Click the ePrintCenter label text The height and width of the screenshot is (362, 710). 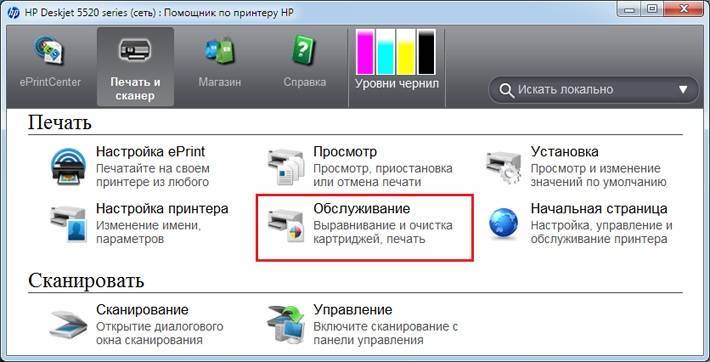tap(50, 82)
